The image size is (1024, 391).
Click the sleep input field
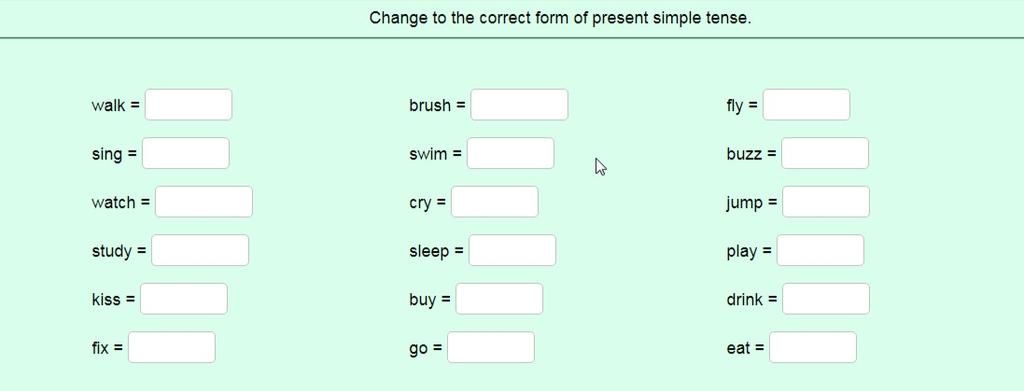pos(512,250)
